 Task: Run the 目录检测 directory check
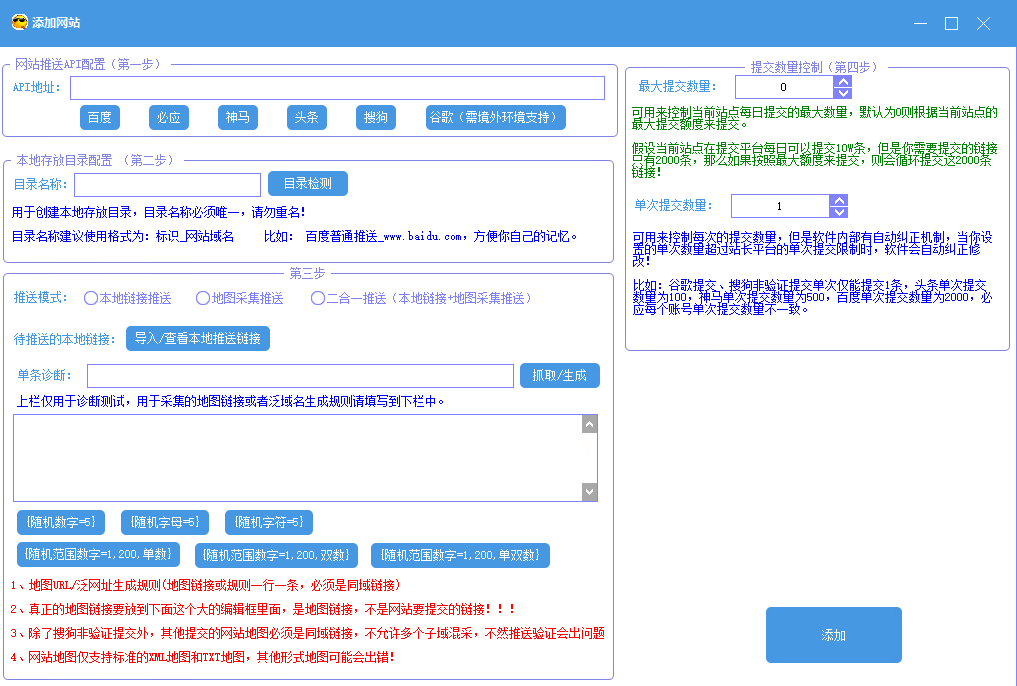point(308,183)
